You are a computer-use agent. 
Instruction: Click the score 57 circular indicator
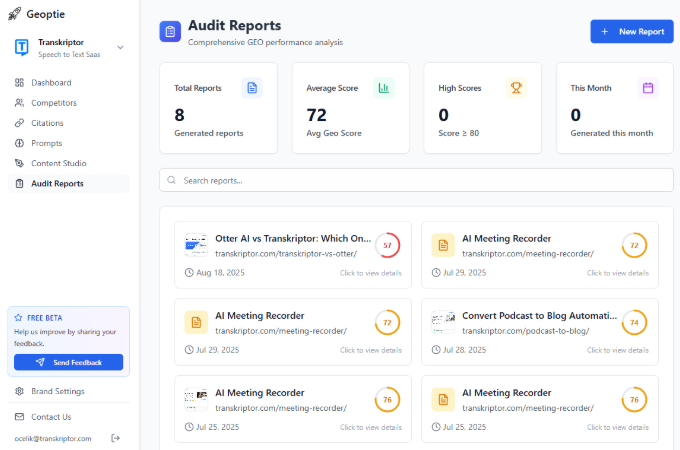click(387, 245)
